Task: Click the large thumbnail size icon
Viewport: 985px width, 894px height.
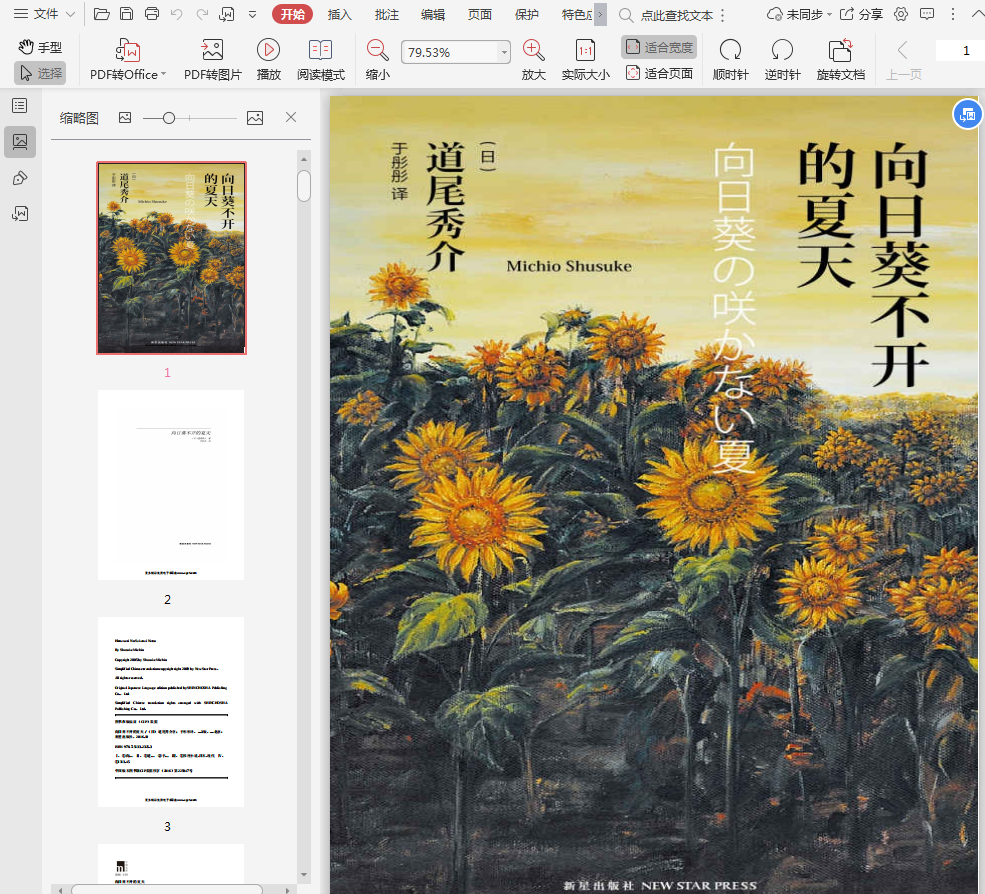Action: [255, 117]
